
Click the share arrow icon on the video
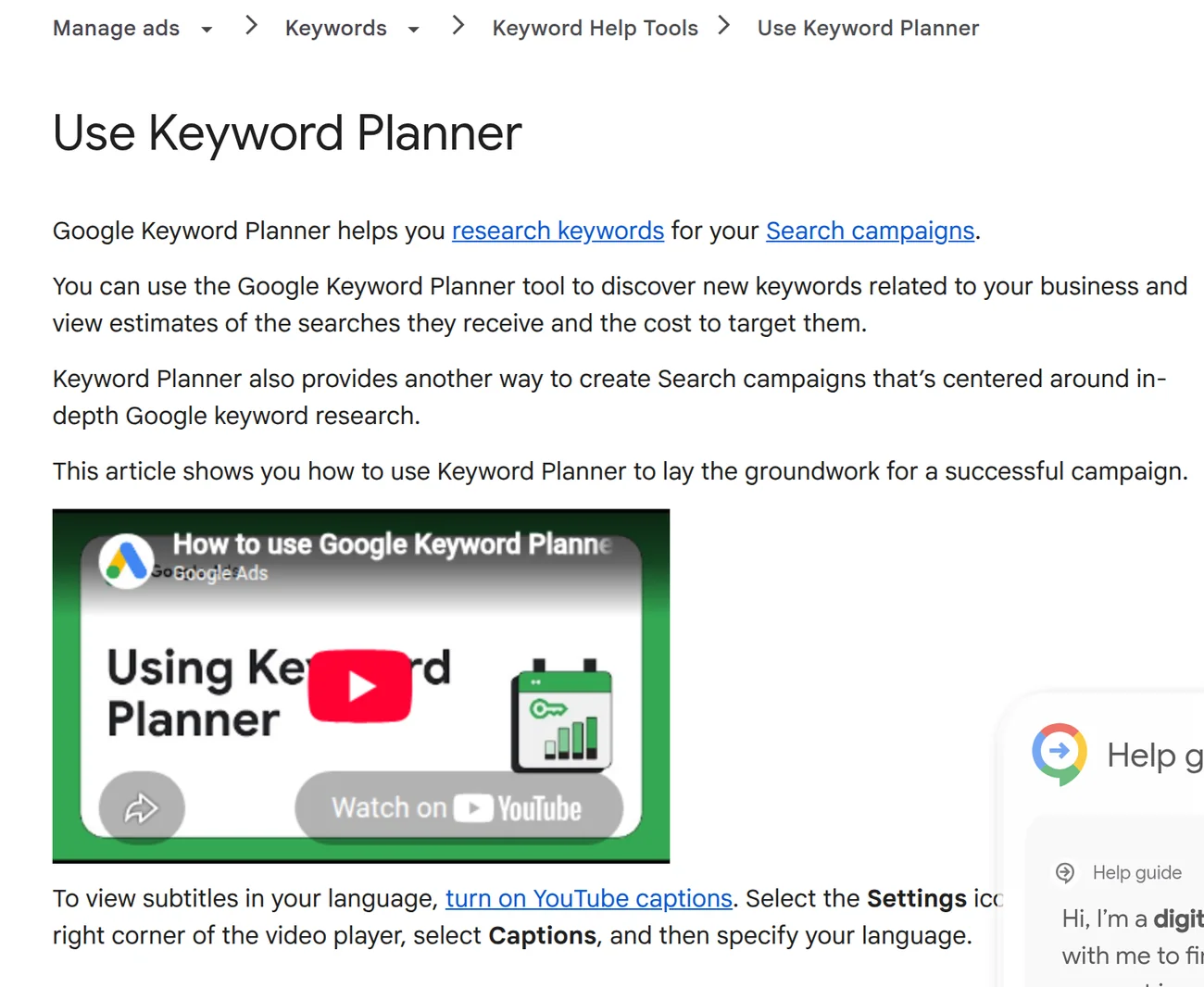click(142, 808)
